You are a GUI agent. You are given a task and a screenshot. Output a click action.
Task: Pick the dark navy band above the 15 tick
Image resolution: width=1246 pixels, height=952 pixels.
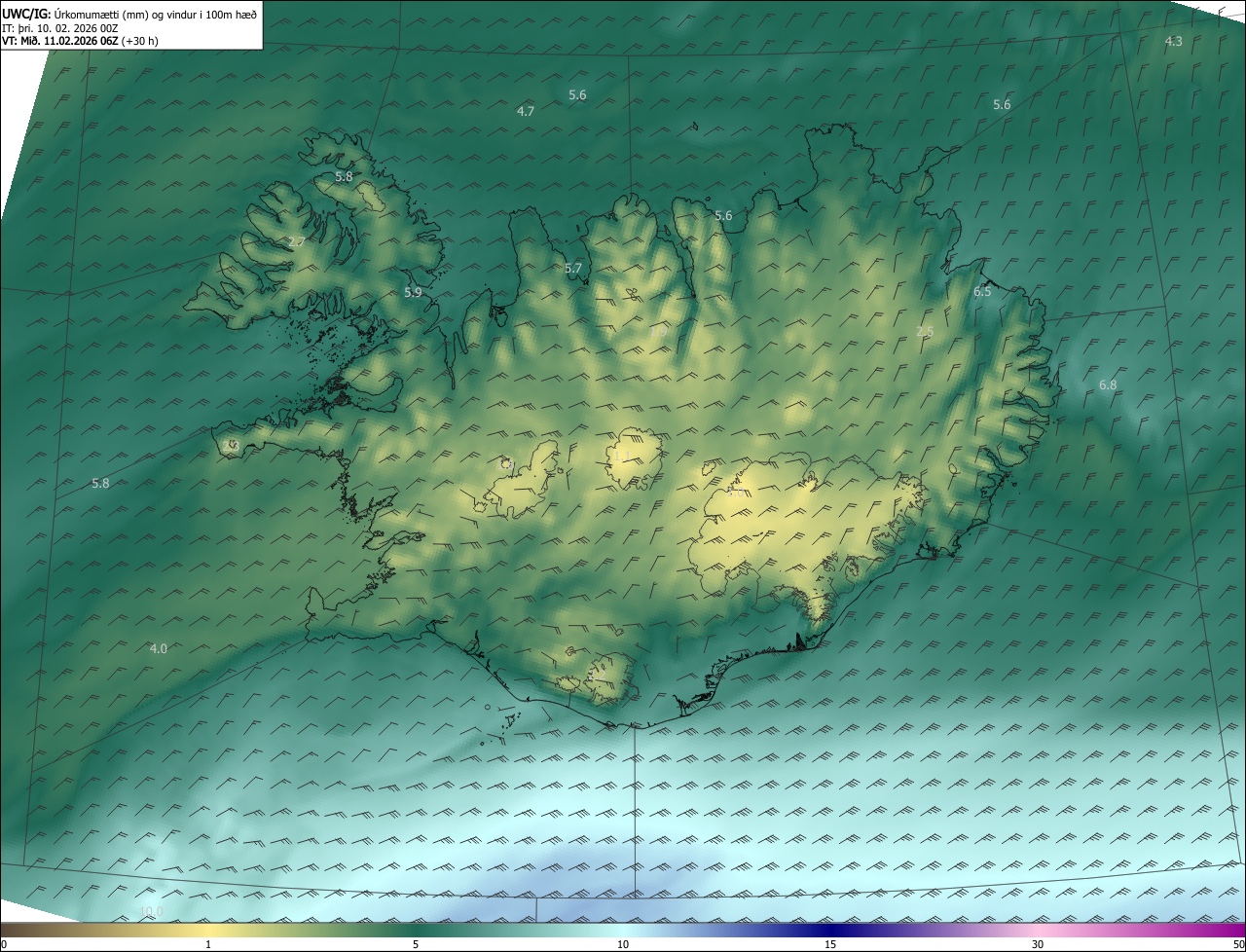tap(830, 930)
